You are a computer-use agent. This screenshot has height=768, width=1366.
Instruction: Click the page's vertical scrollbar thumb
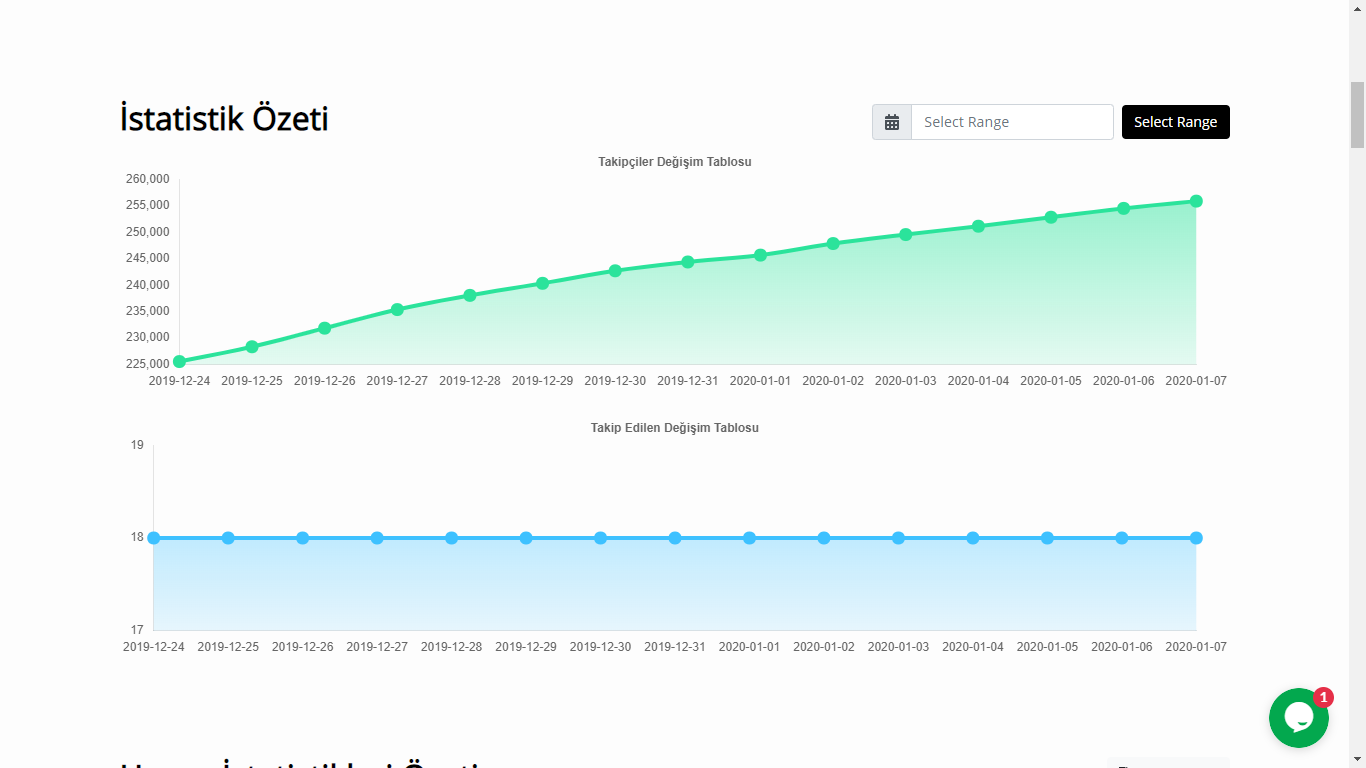click(x=1357, y=115)
